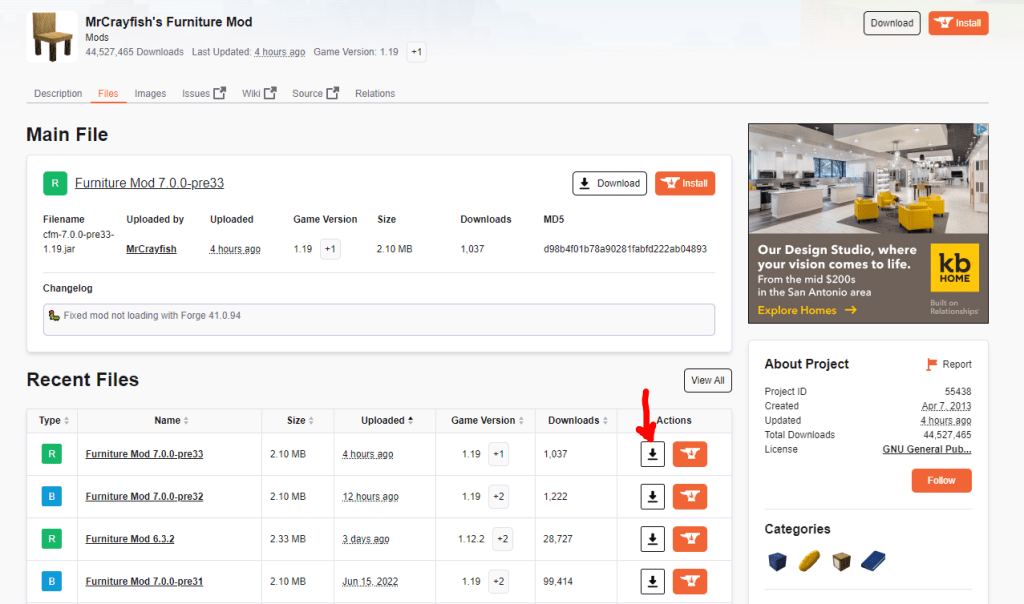The height and width of the screenshot is (604, 1024).
Task: Click the MD5 hash value text
Action: (x=625, y=249)
